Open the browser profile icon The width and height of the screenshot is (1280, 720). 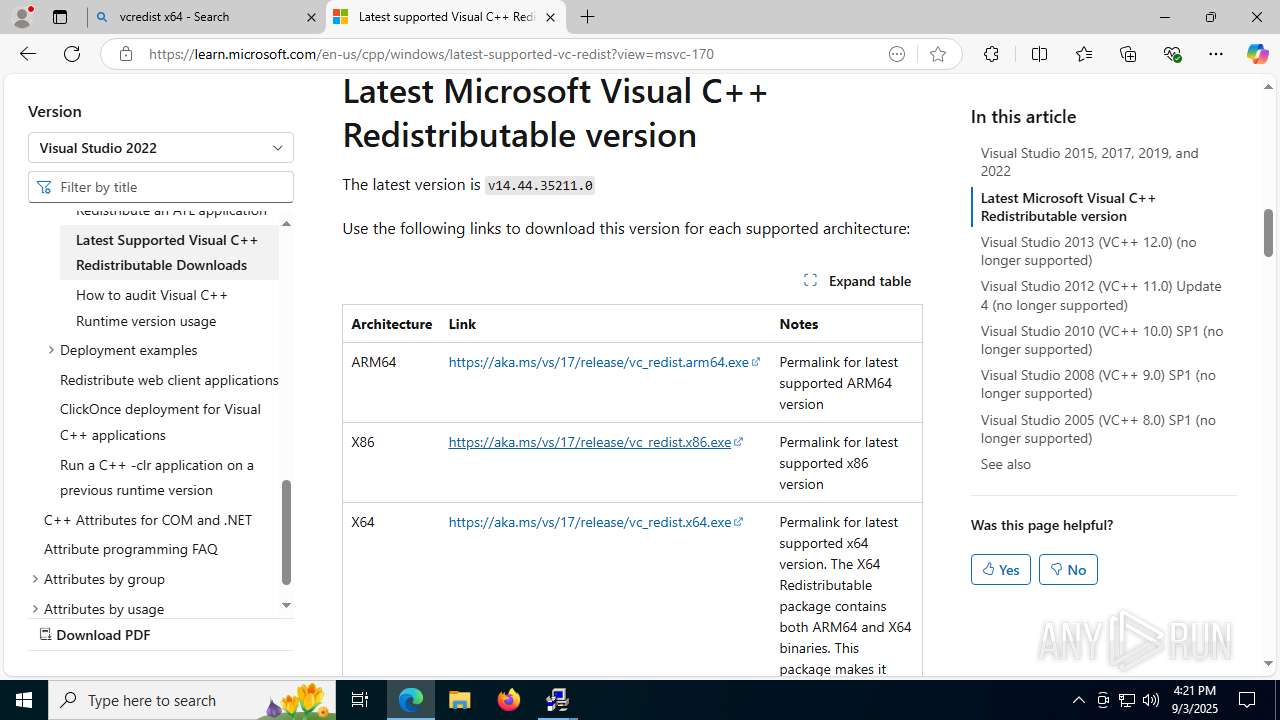22,17
